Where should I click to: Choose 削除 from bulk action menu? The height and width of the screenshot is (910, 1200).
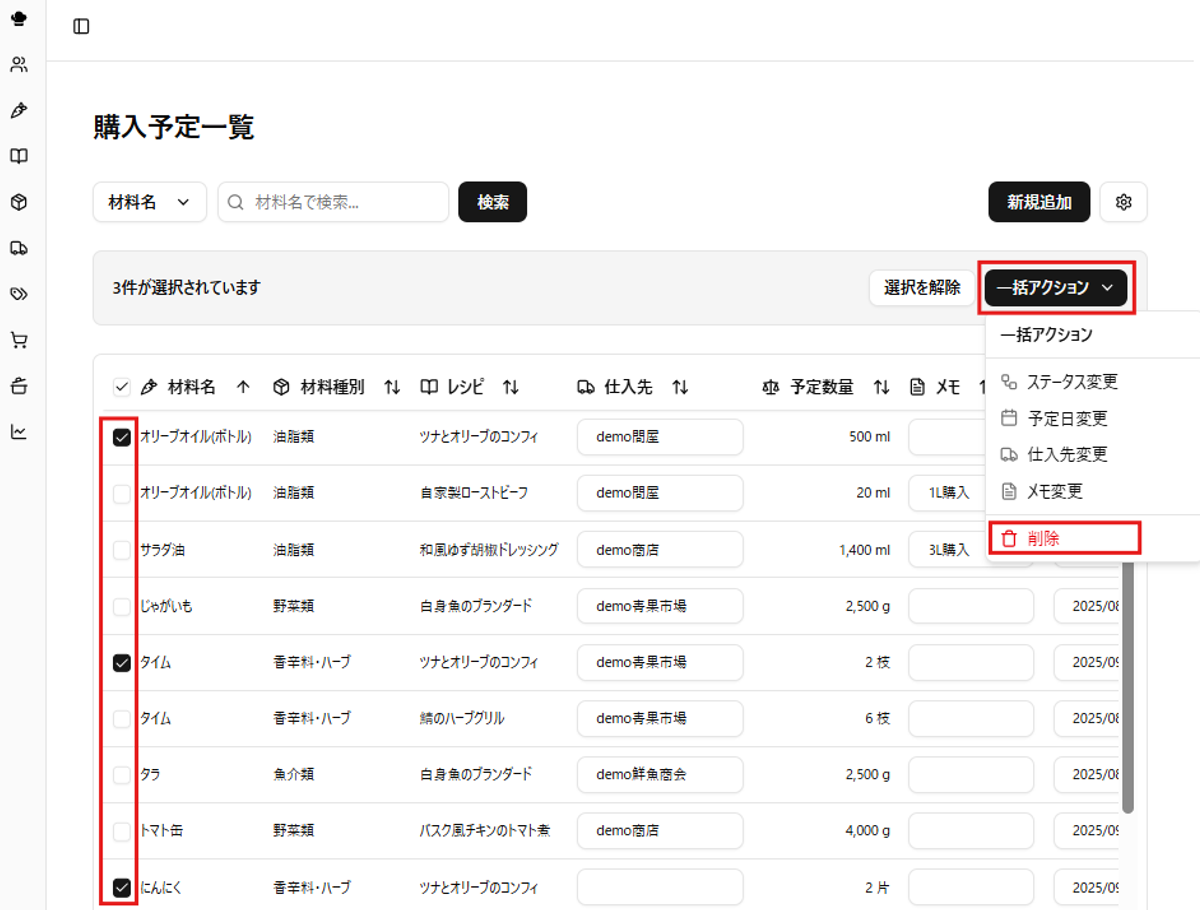click(x=1065, y=538)
